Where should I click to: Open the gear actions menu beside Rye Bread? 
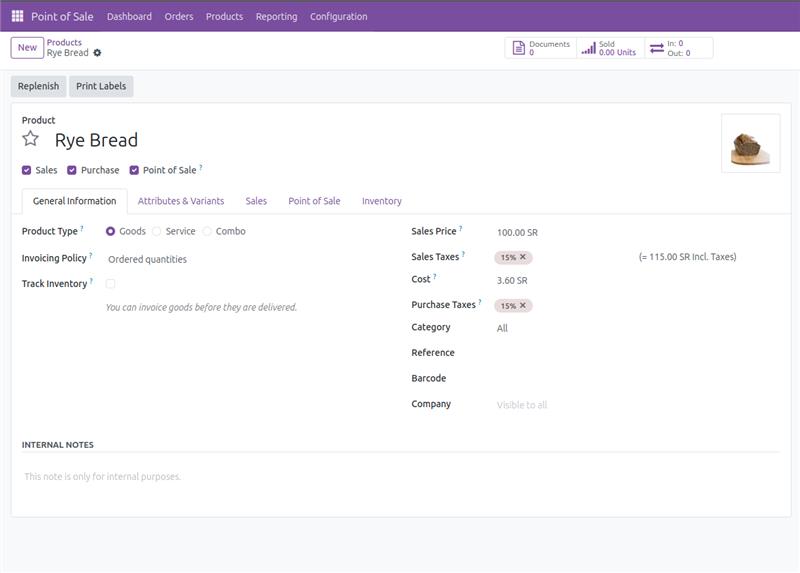click(98, 53)
